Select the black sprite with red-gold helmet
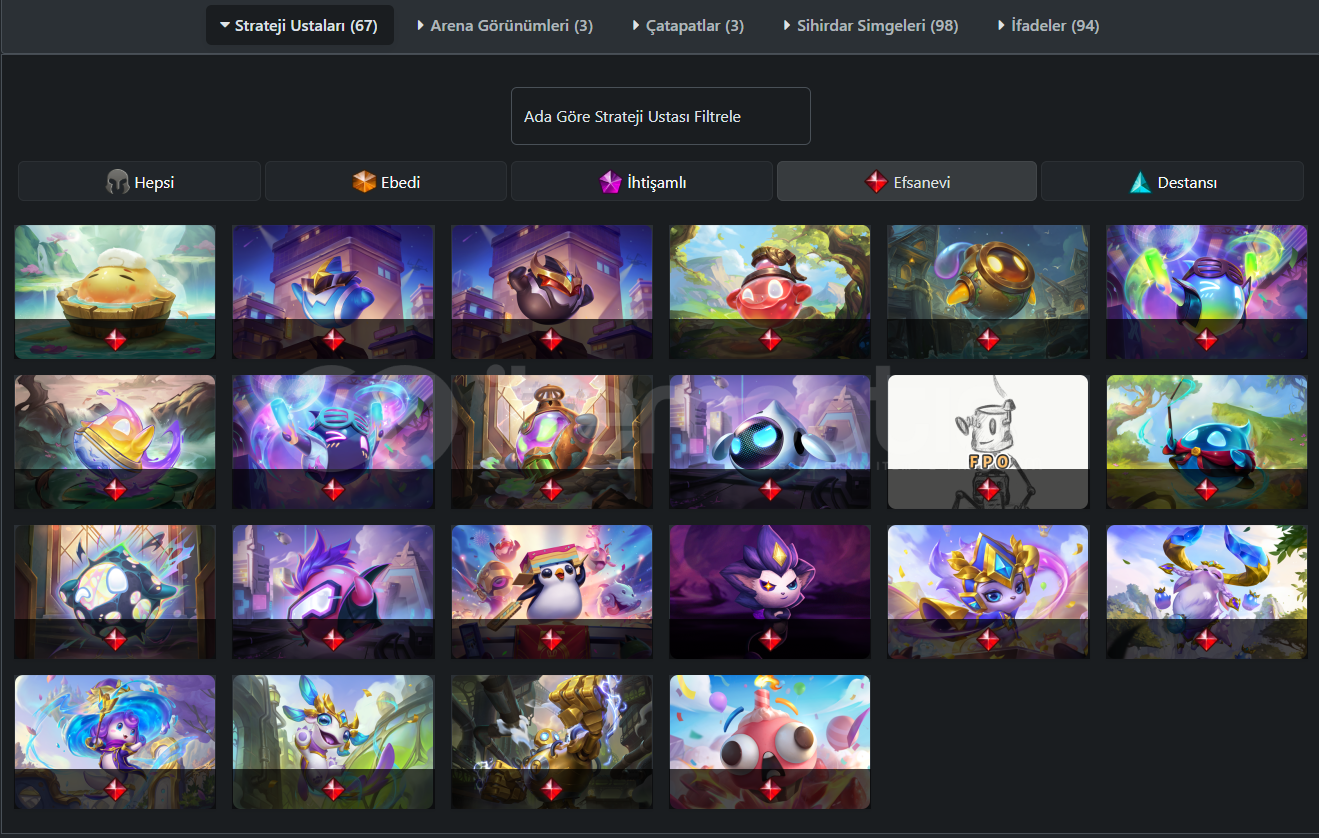This screenshot has height=838, width=1319. point(552,291)
